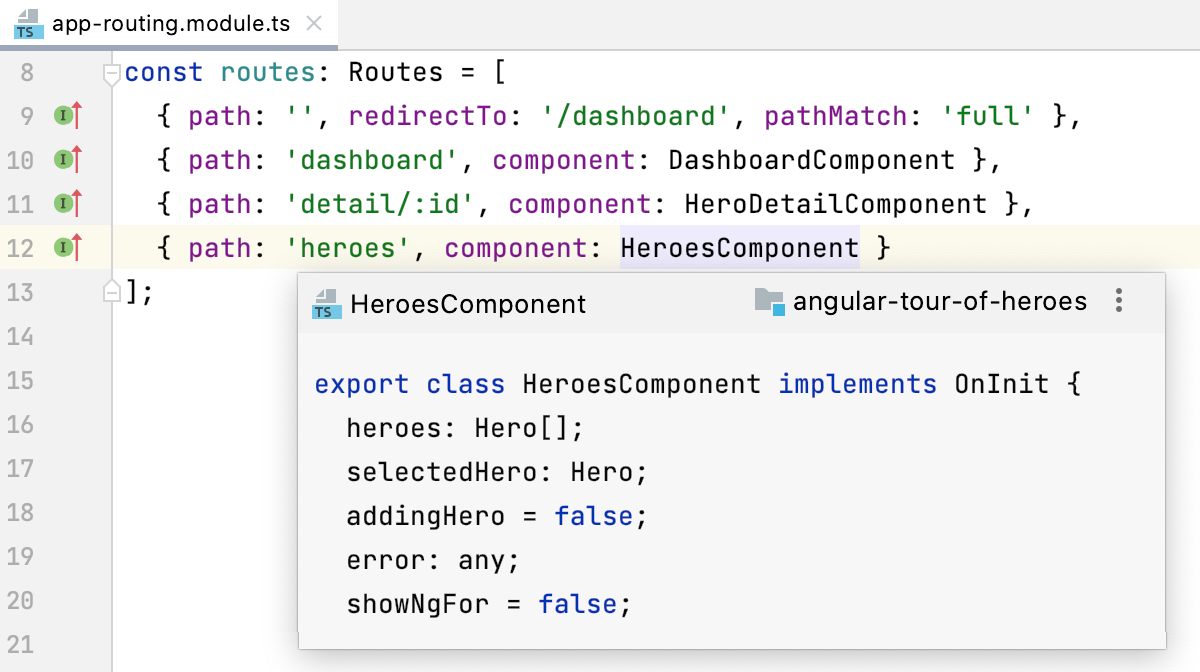The width and height of the screenshot is (1200, 672).
Task: Click the closing fold marker at line 13
Action: coord(112,292)
